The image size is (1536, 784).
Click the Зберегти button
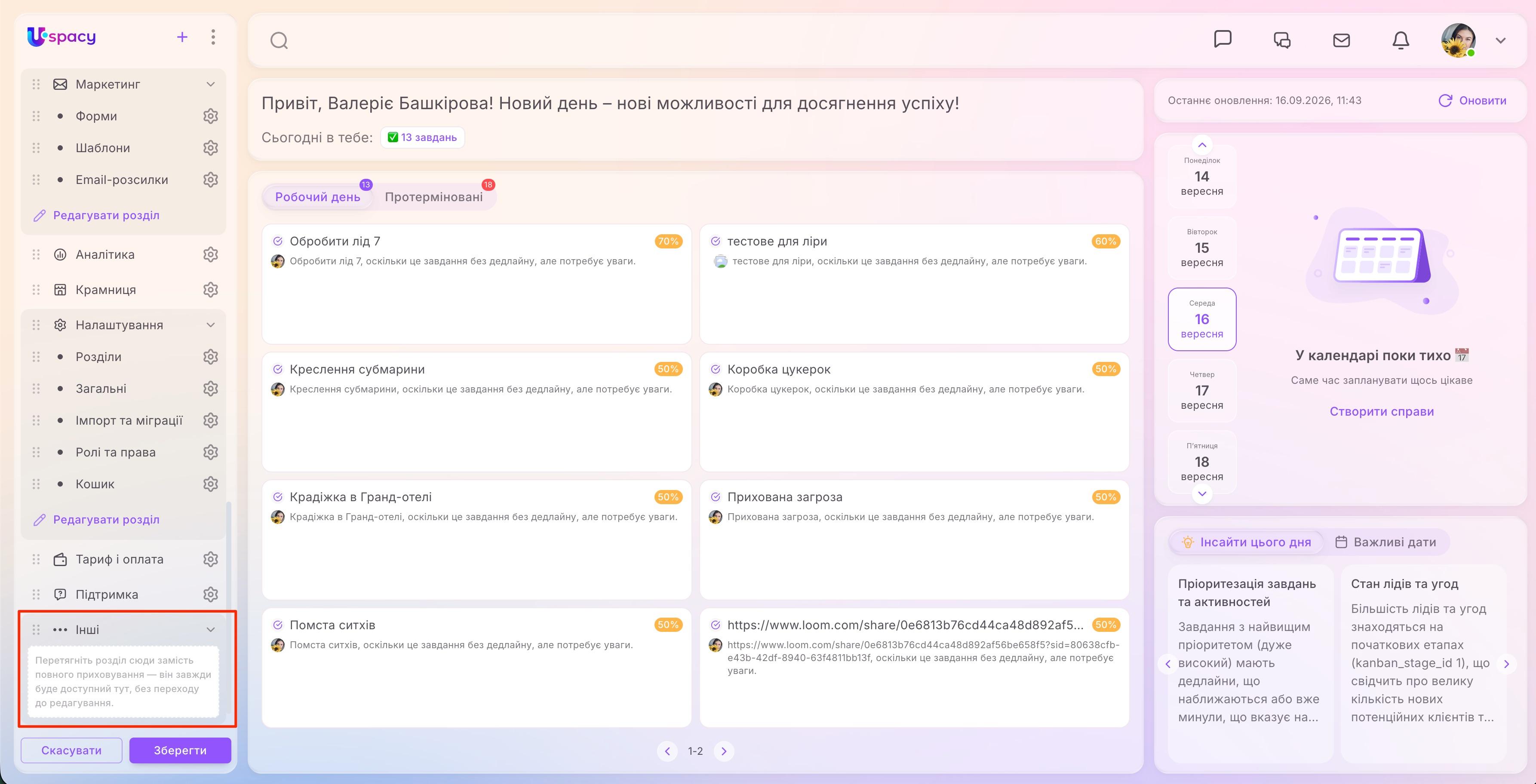tap(180, 750)
